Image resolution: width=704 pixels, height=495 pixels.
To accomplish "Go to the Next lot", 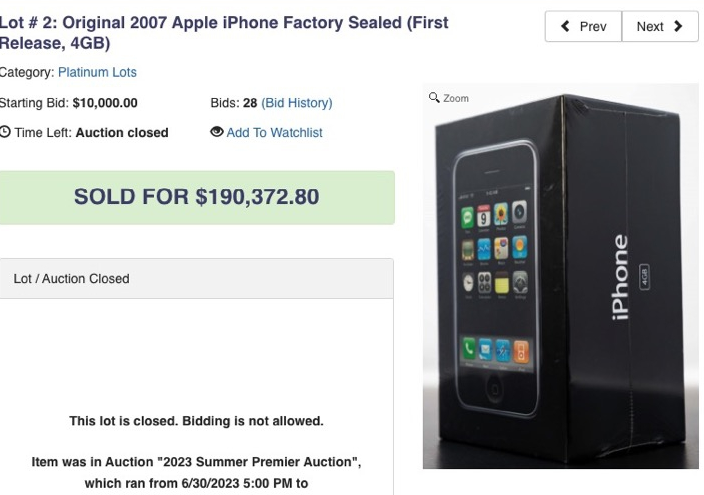I will coord(660,26).
